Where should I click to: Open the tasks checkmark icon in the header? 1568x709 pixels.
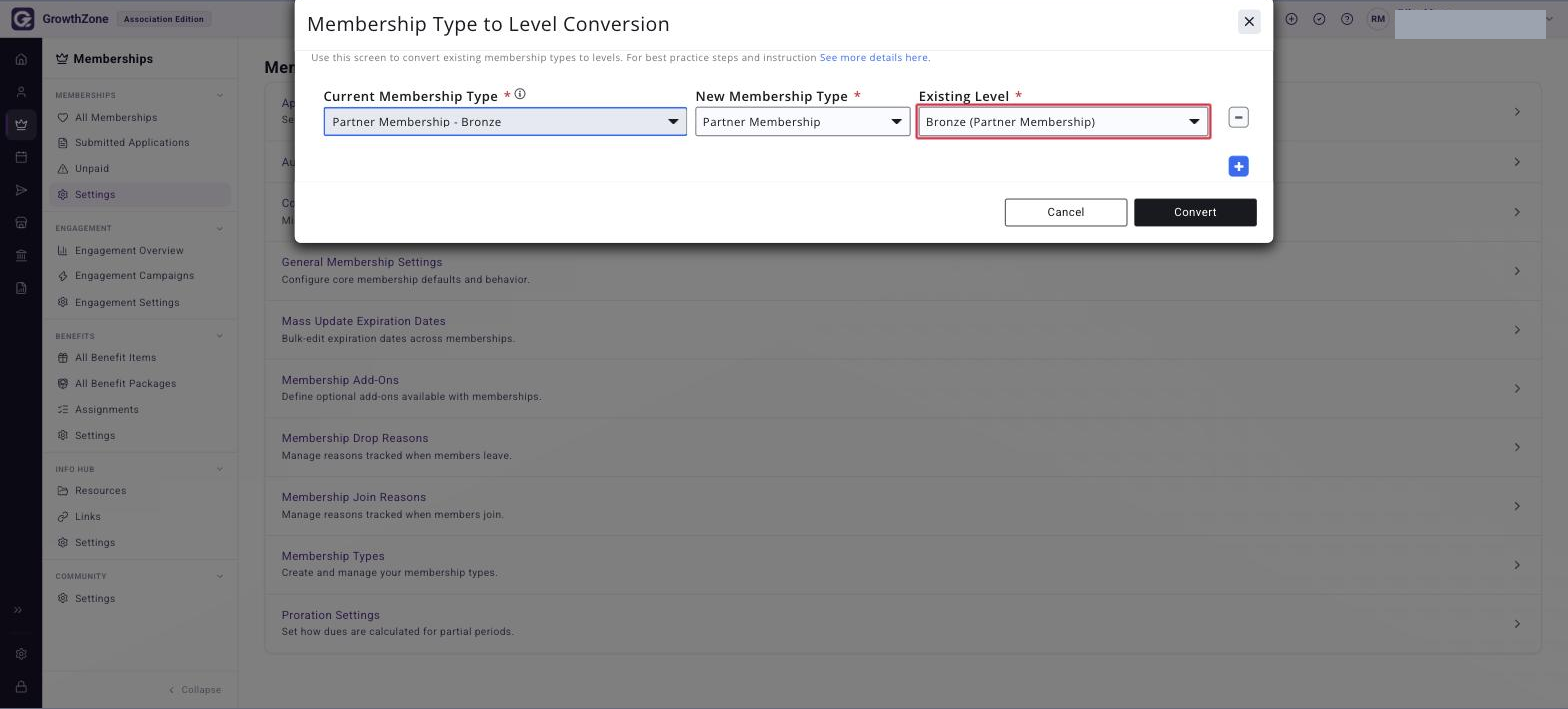click(x=1319, y=19)
